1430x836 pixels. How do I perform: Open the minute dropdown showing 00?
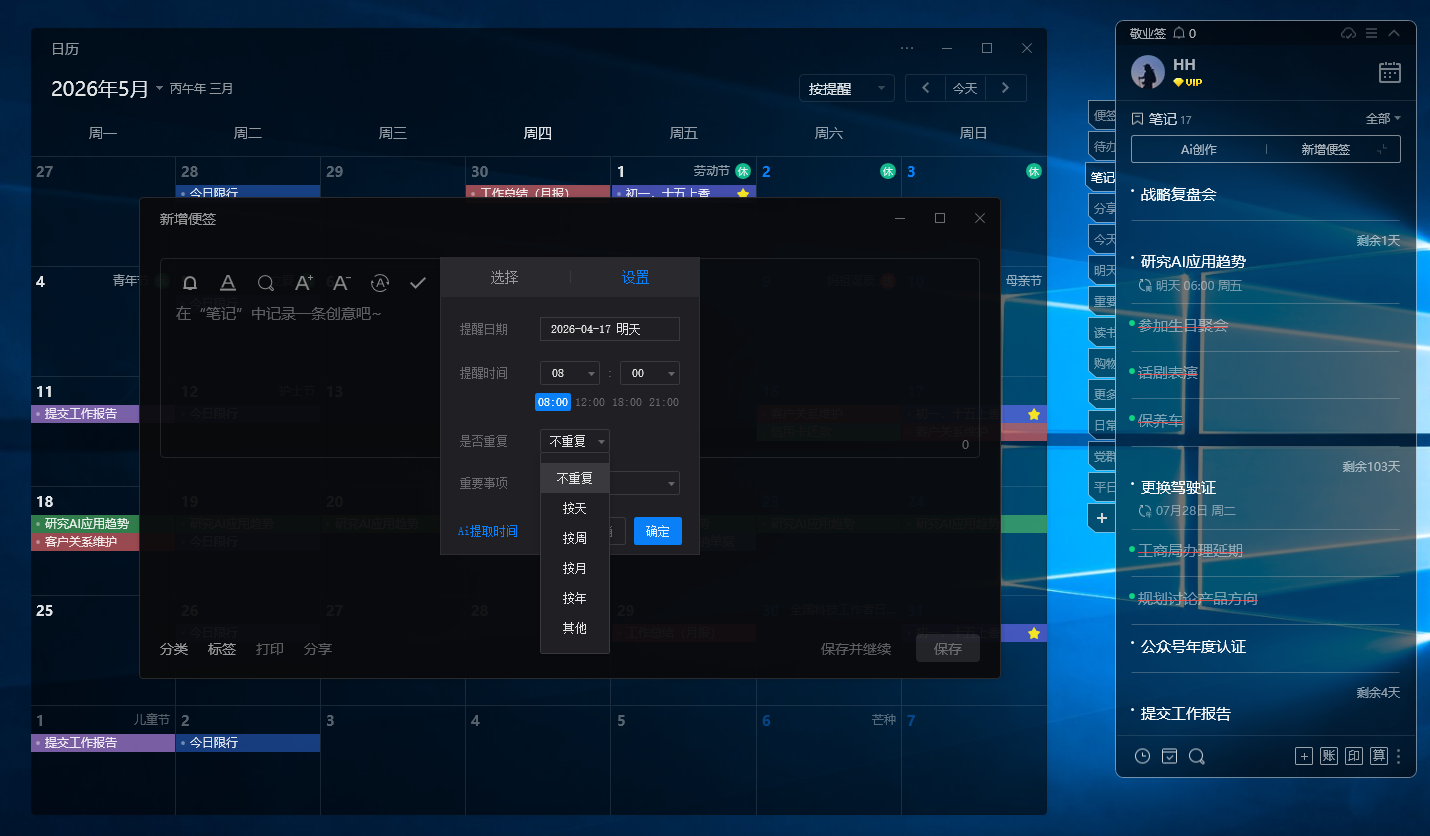click(650, 373)
